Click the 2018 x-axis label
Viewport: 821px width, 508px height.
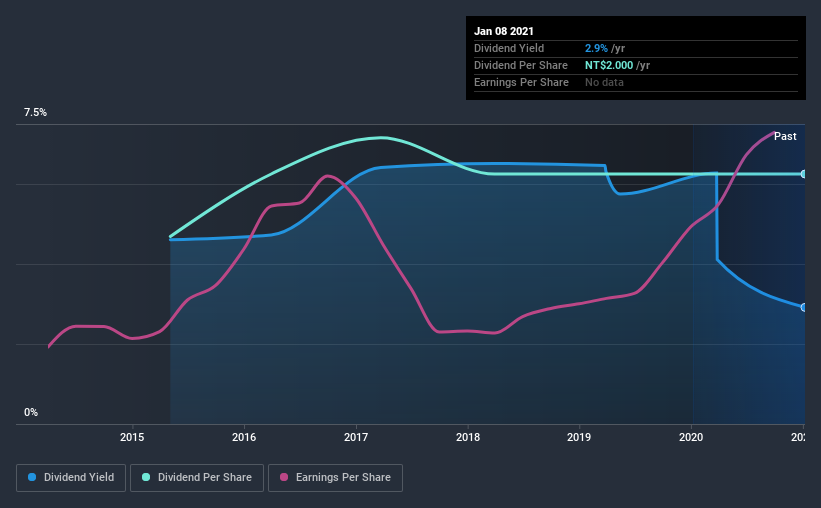(468, 437)
